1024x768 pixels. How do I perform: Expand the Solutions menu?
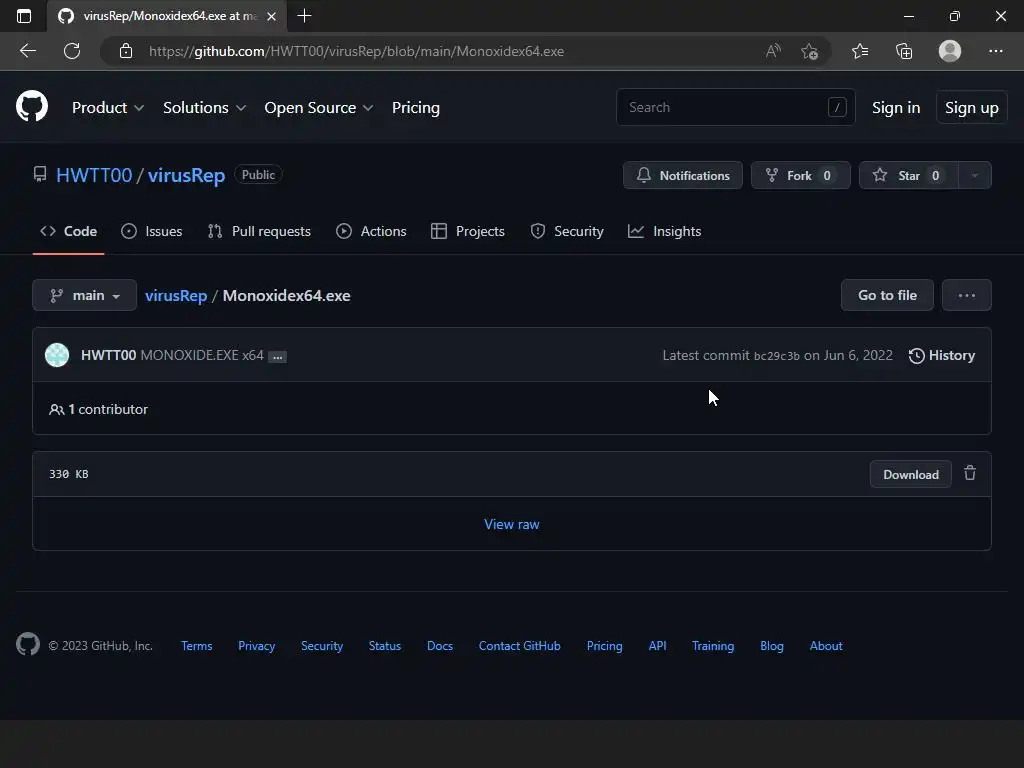(204, 108)
